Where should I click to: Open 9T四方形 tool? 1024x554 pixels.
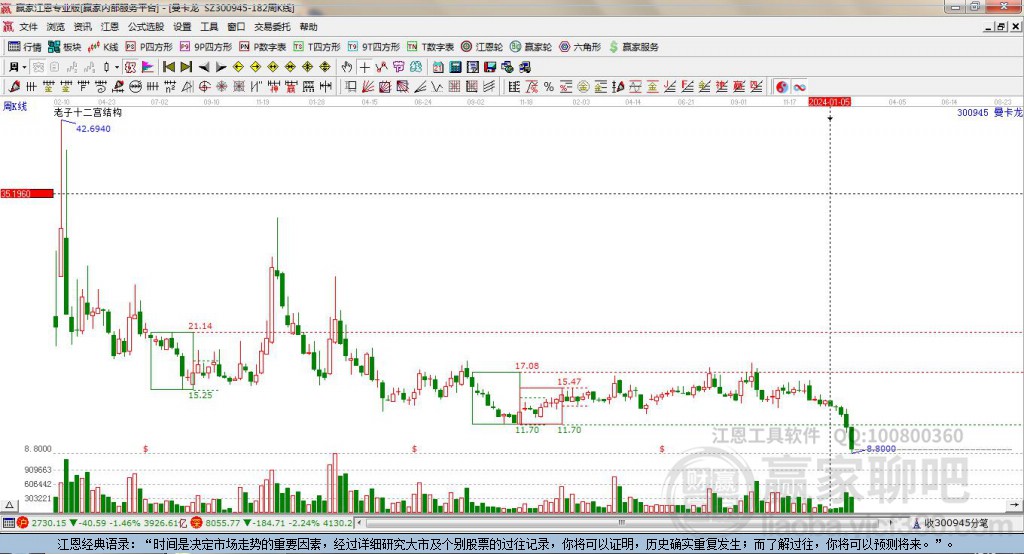(374, 47)
